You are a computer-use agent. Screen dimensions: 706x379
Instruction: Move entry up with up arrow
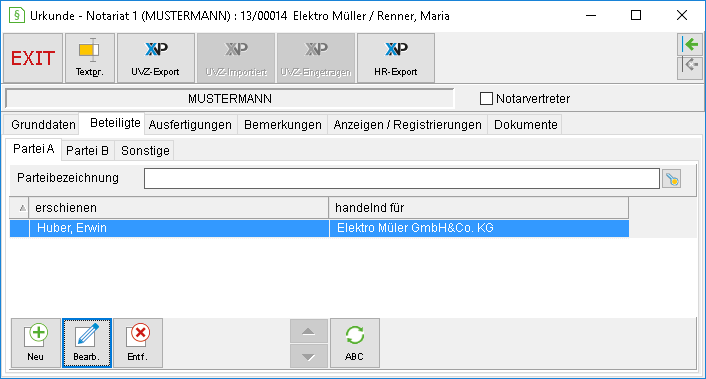tap(308, 331)
